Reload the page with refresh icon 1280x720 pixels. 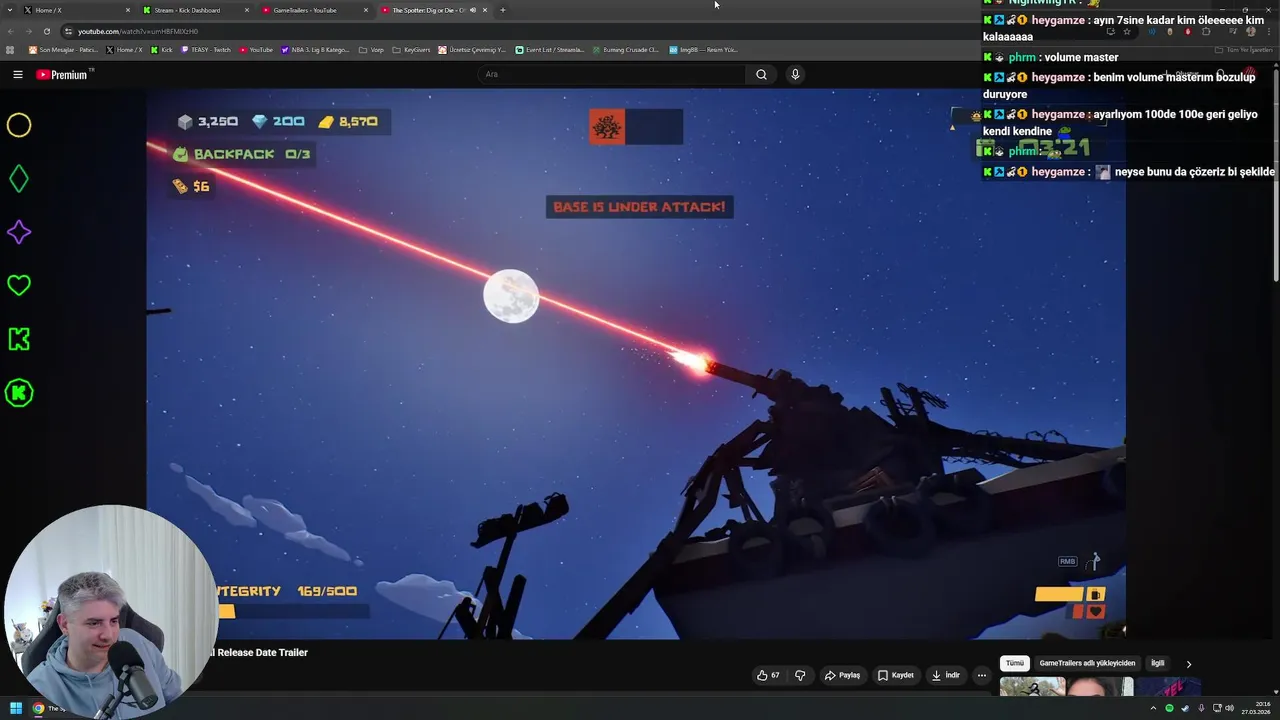[x=47, y=31]
